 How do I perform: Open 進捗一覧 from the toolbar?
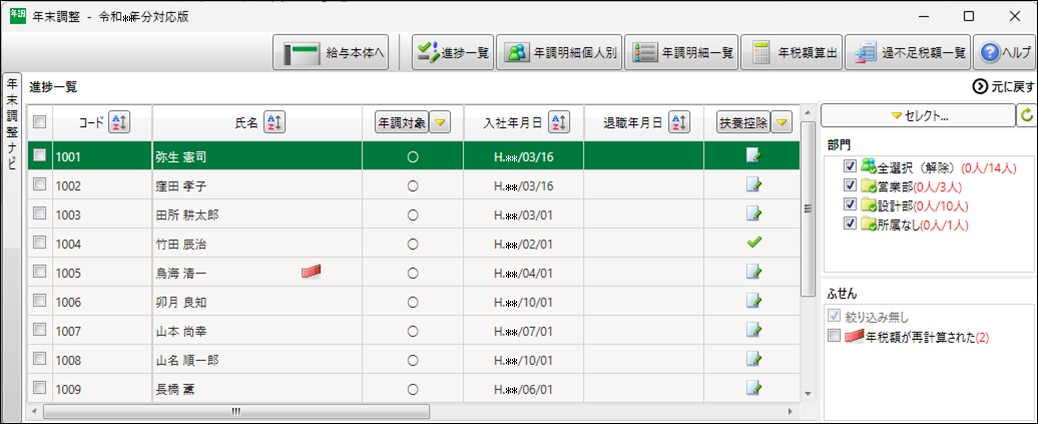(452, 53)
